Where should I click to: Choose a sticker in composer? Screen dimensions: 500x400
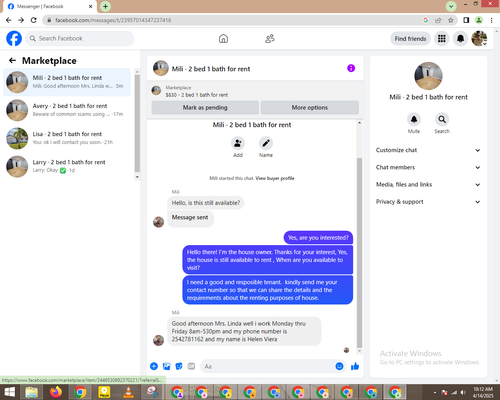(x=179, y=366)
